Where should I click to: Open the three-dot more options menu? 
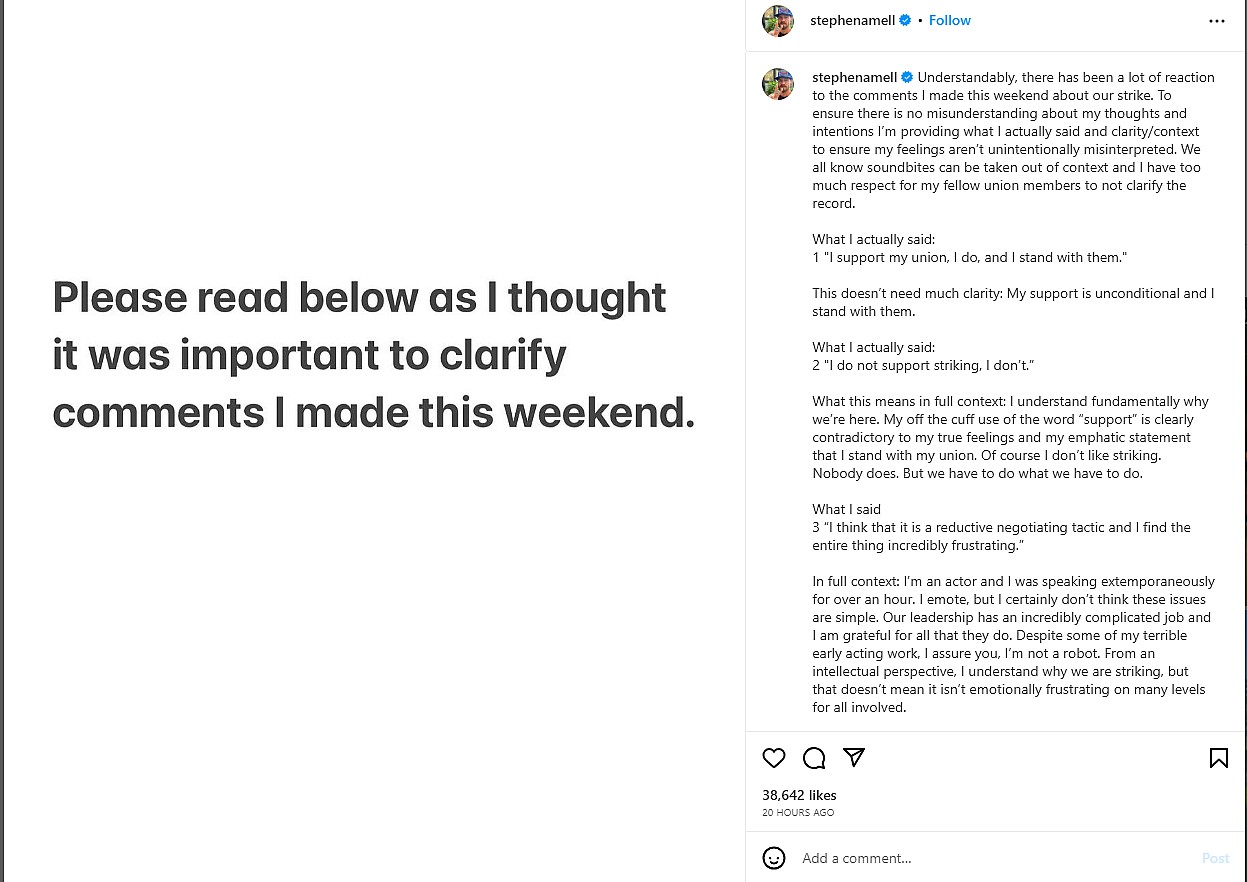tap(1216, 21)
